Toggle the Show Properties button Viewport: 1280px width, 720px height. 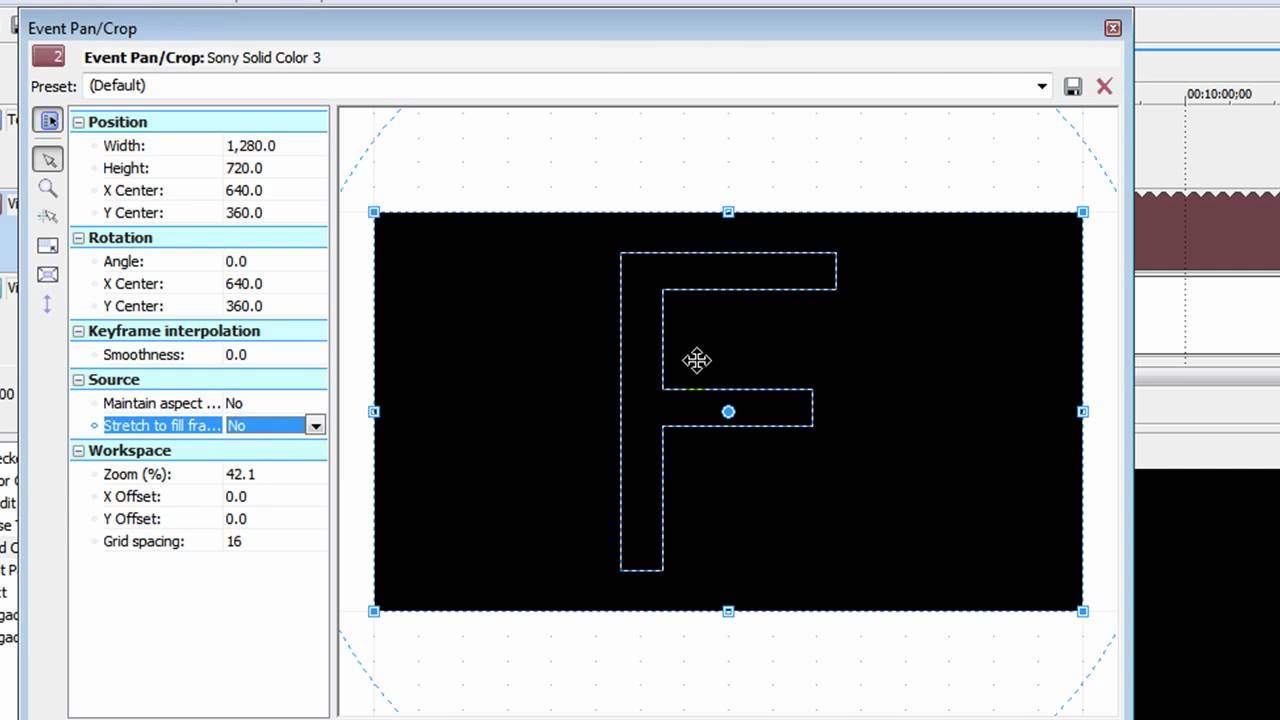pos(48,121)
